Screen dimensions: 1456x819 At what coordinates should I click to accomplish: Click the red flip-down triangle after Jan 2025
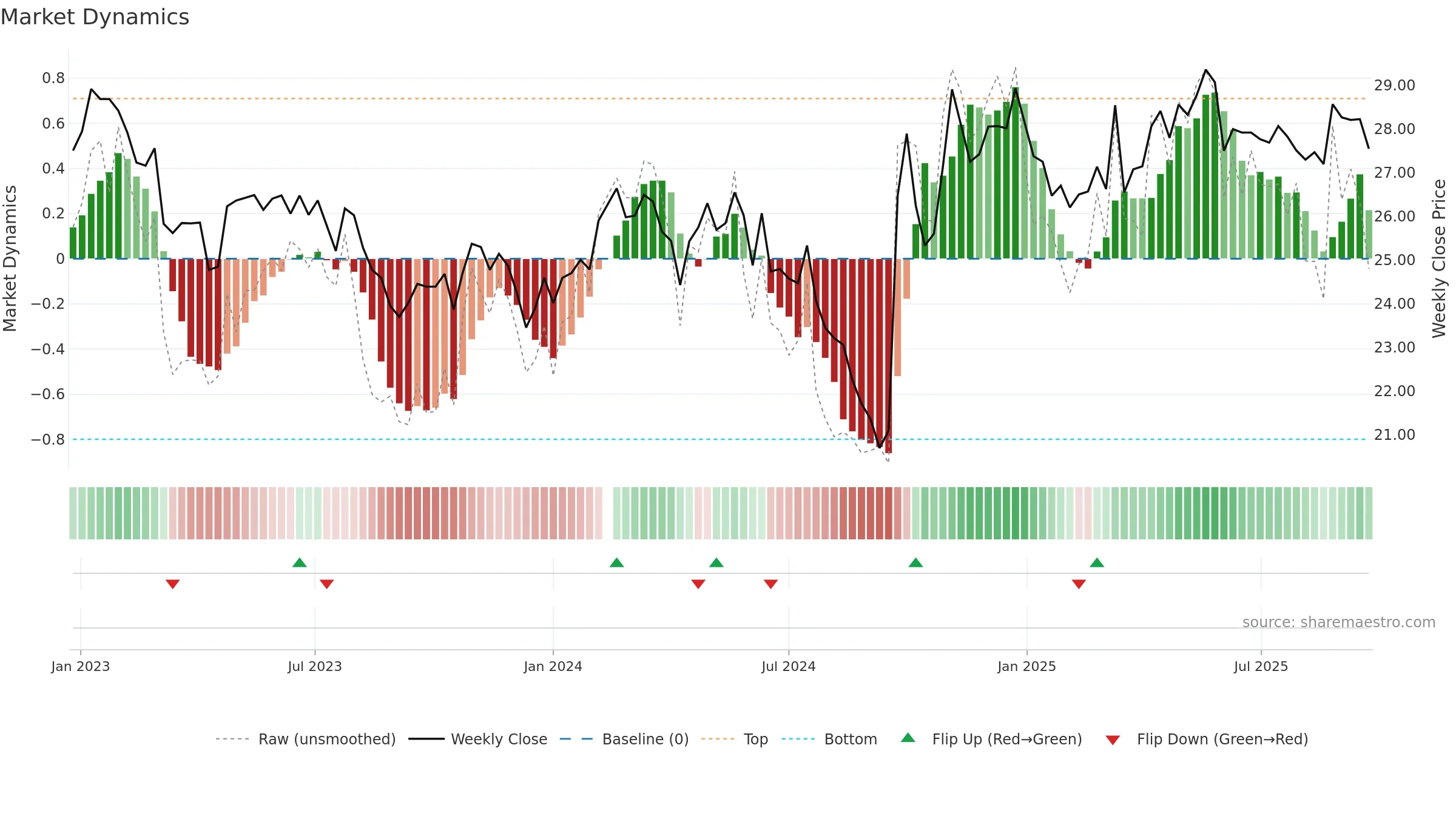(x=1079, y=584)
